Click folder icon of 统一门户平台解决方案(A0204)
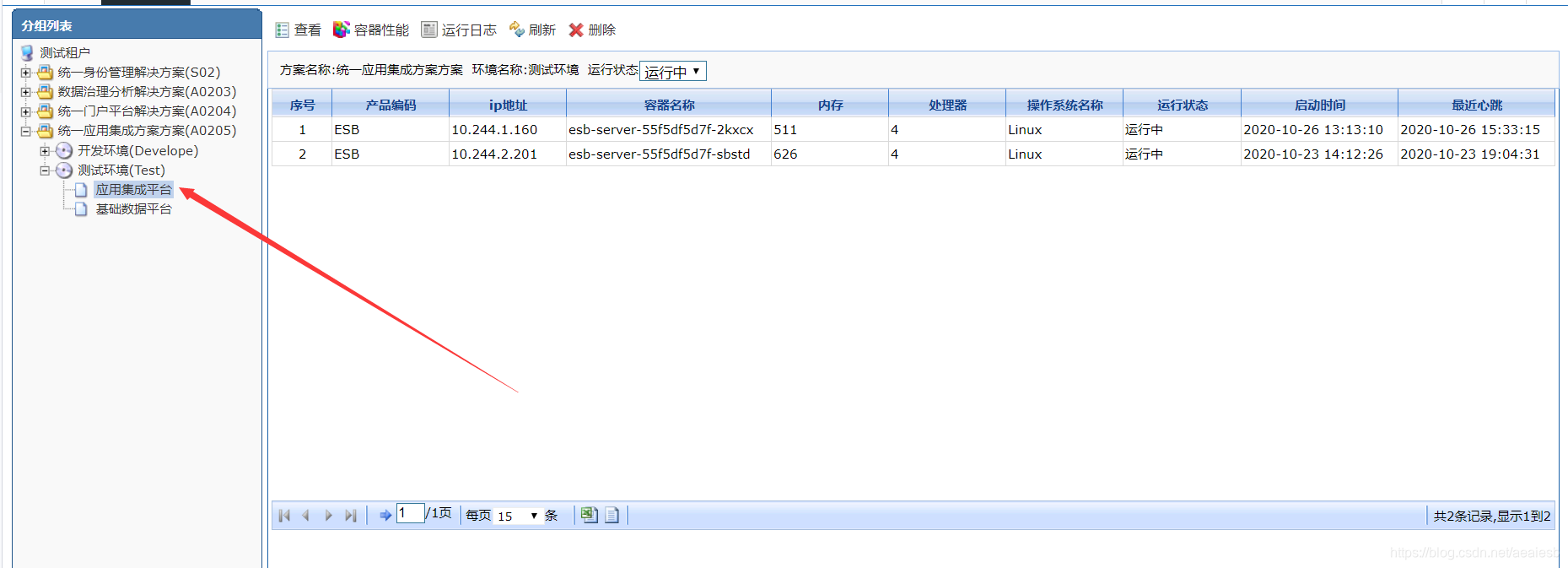Viewport: 1568px width, 568px height. click(46, 111)
